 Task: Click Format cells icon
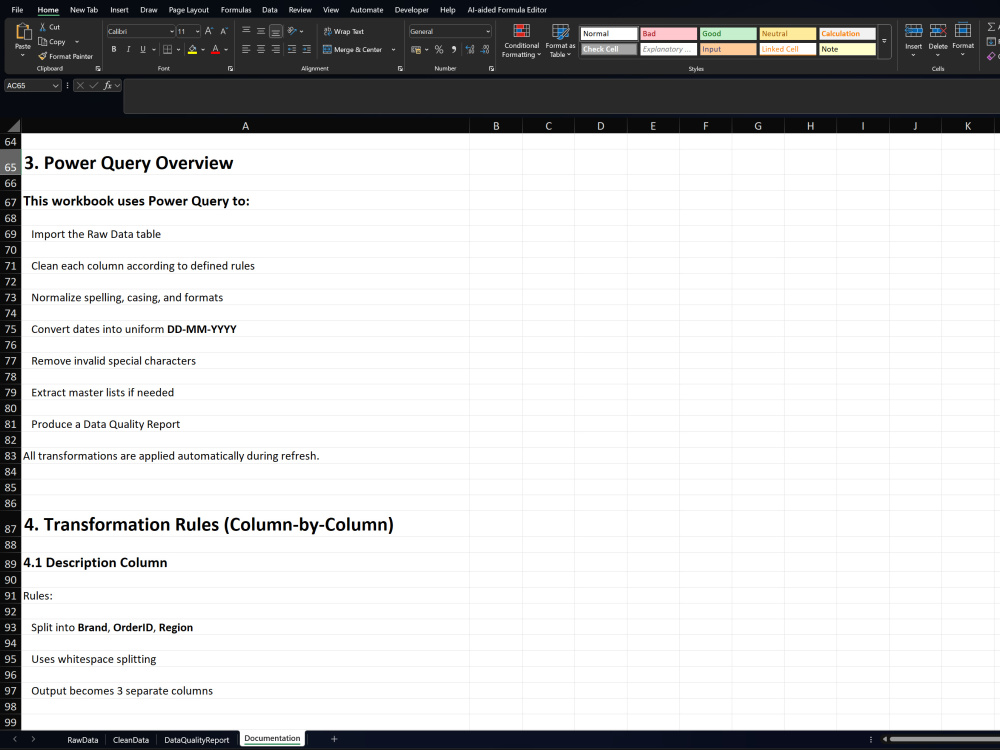click(962, 31)
